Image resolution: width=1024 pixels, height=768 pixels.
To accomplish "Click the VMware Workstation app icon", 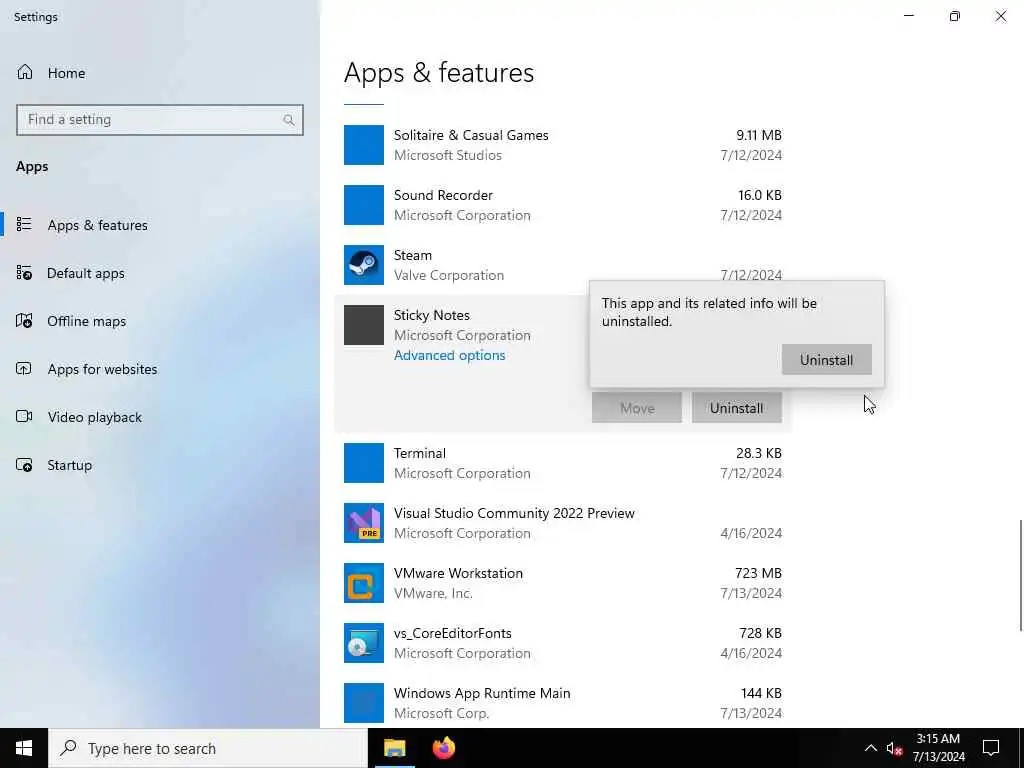I will 364,583.
